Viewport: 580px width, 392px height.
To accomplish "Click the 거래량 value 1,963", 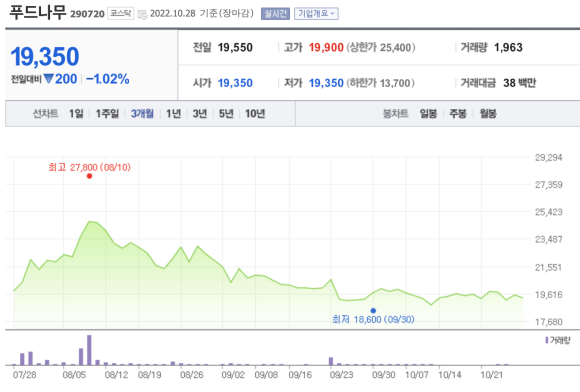I will tap(508, 47).
